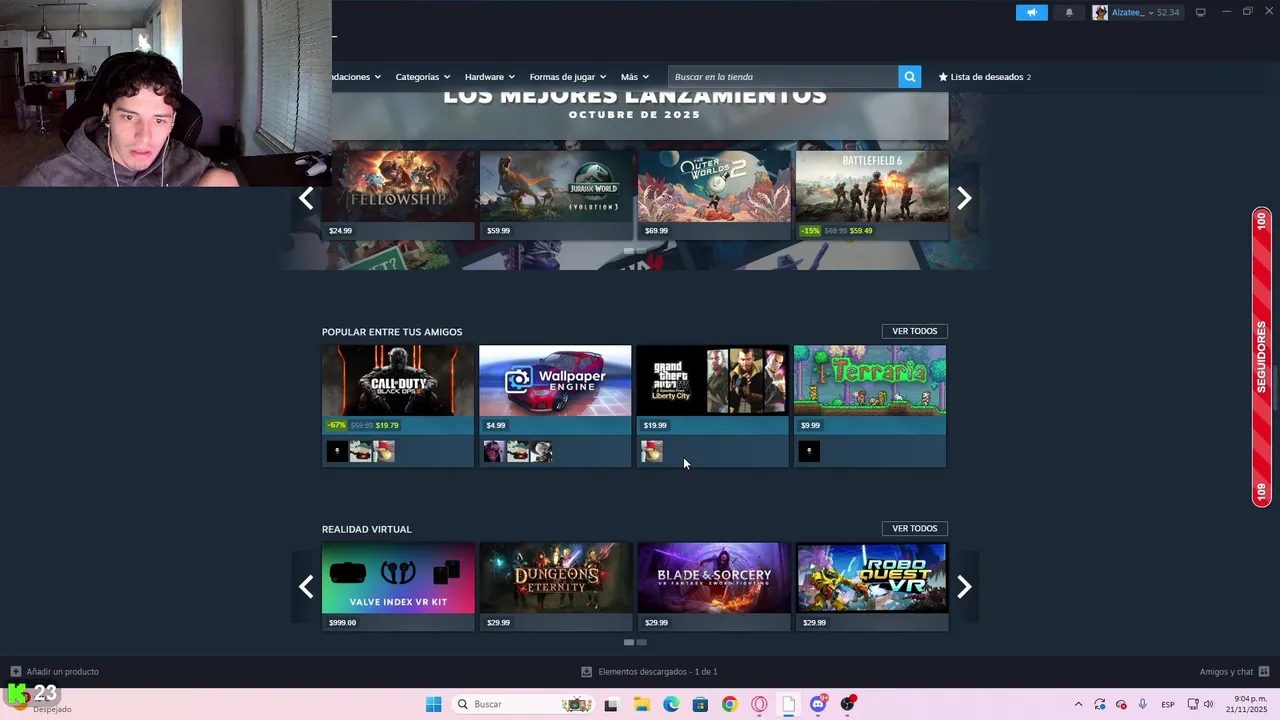Open Jurassic World Evolution 3 card
The image size is (1280, 720).
click(x=555, y=195)
